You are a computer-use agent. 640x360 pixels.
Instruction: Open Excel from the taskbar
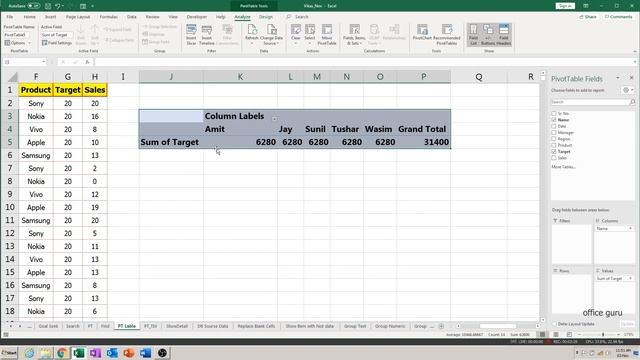[78, 353]
